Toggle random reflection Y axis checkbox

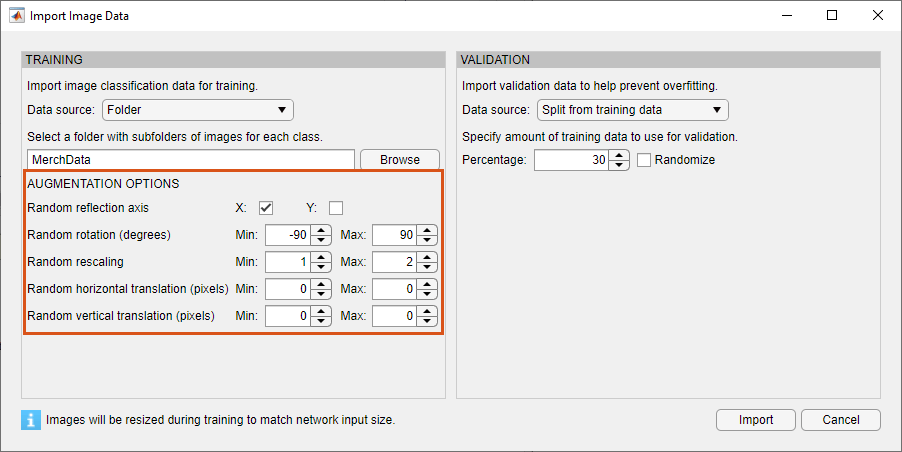(x=336, y=208)
